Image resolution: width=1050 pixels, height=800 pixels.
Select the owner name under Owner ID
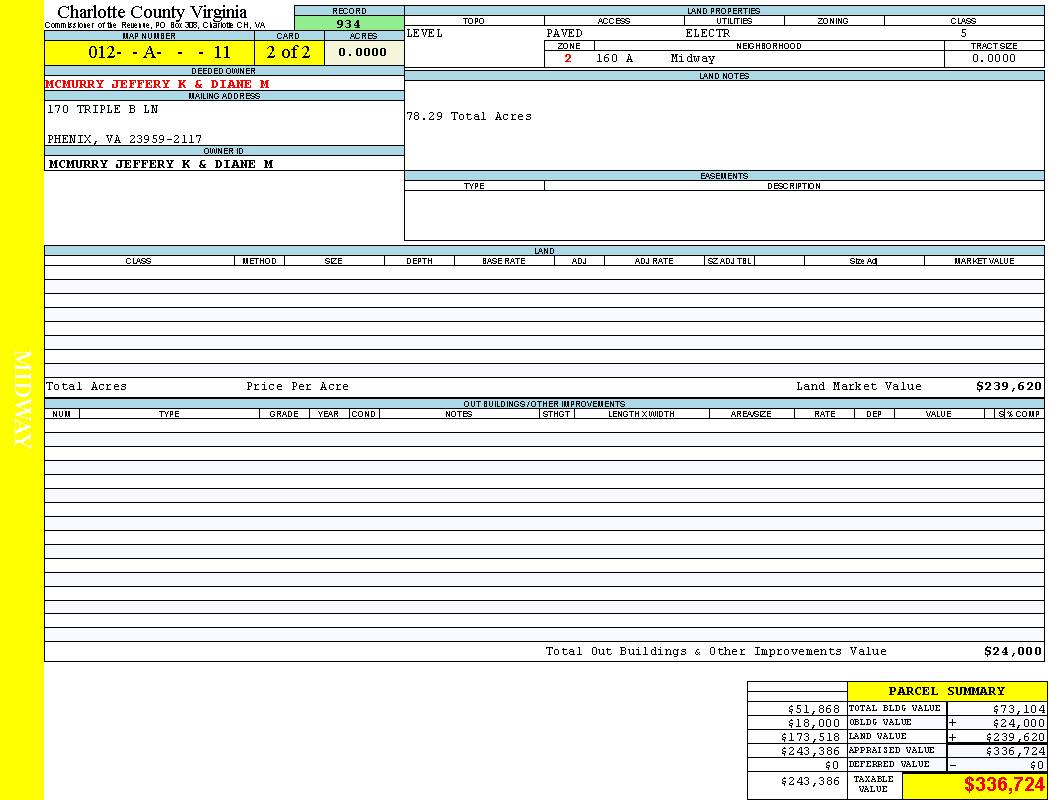pos(160,164)
